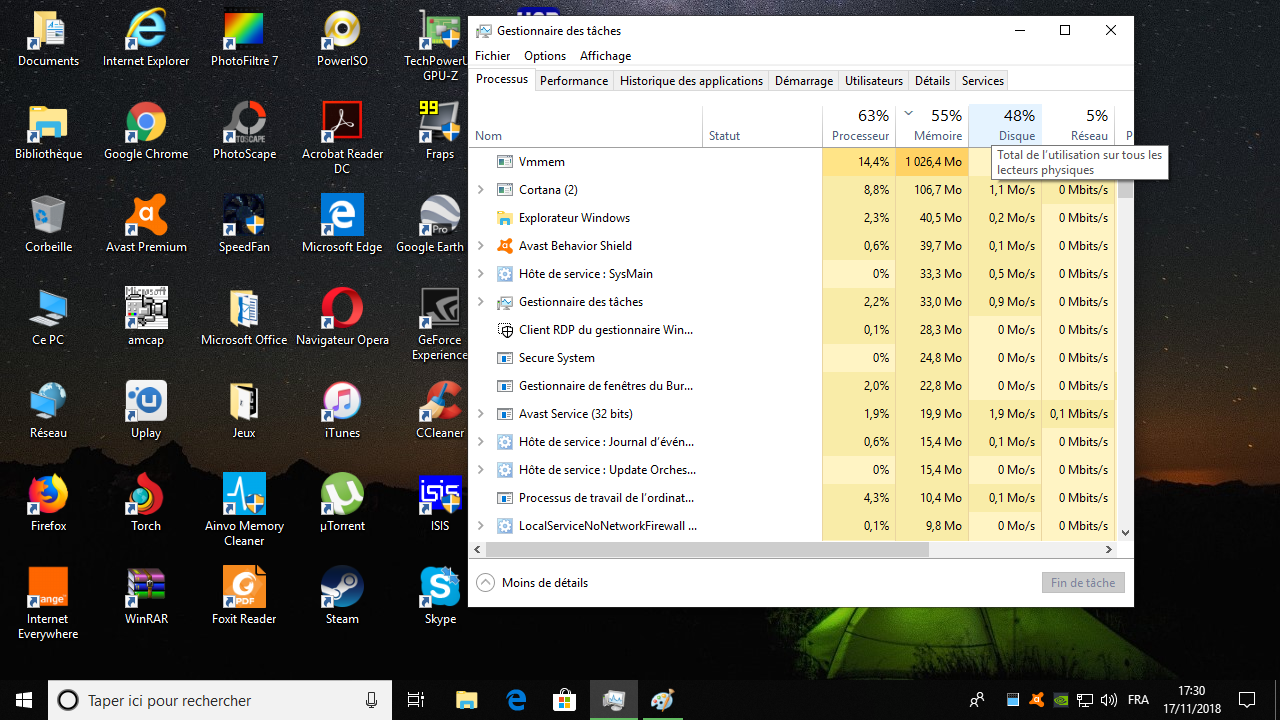Viewport: 1280px width, 720px height.
Task: Select Ainvo Memory Cleaner desktop icon
Action: pyautogui.click(x=244, y=511)
